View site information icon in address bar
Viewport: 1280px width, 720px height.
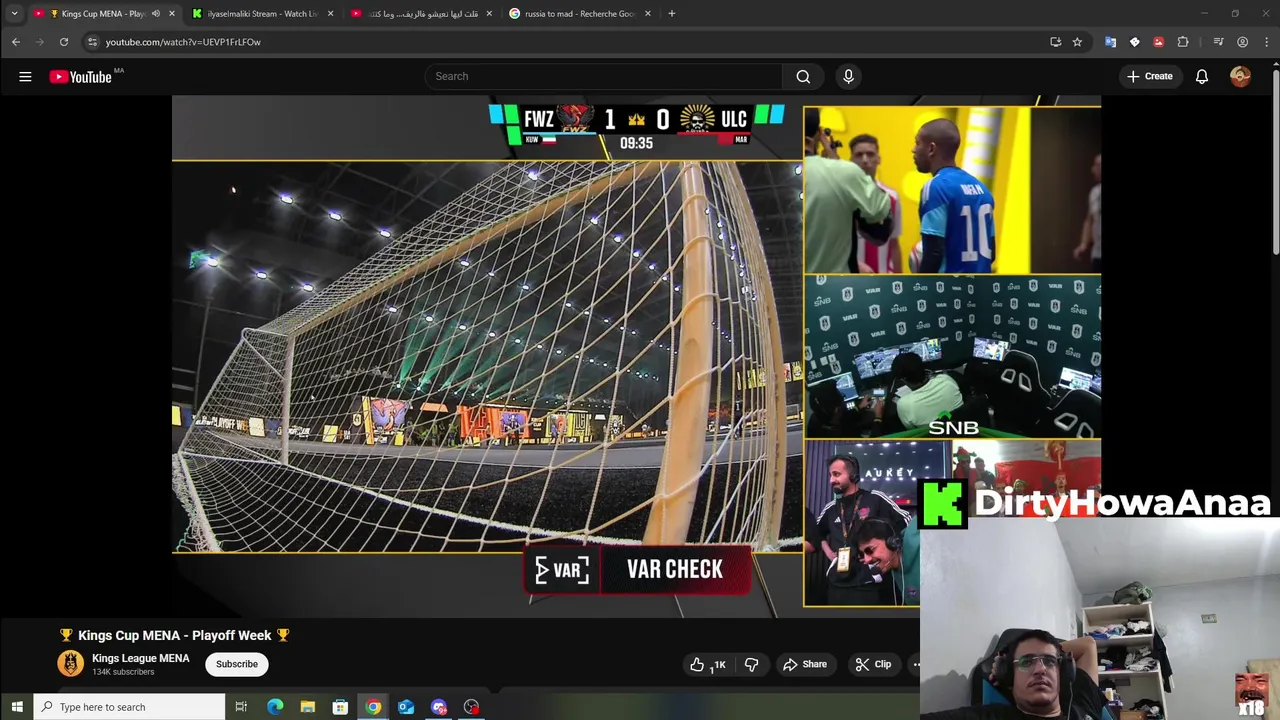92,42
